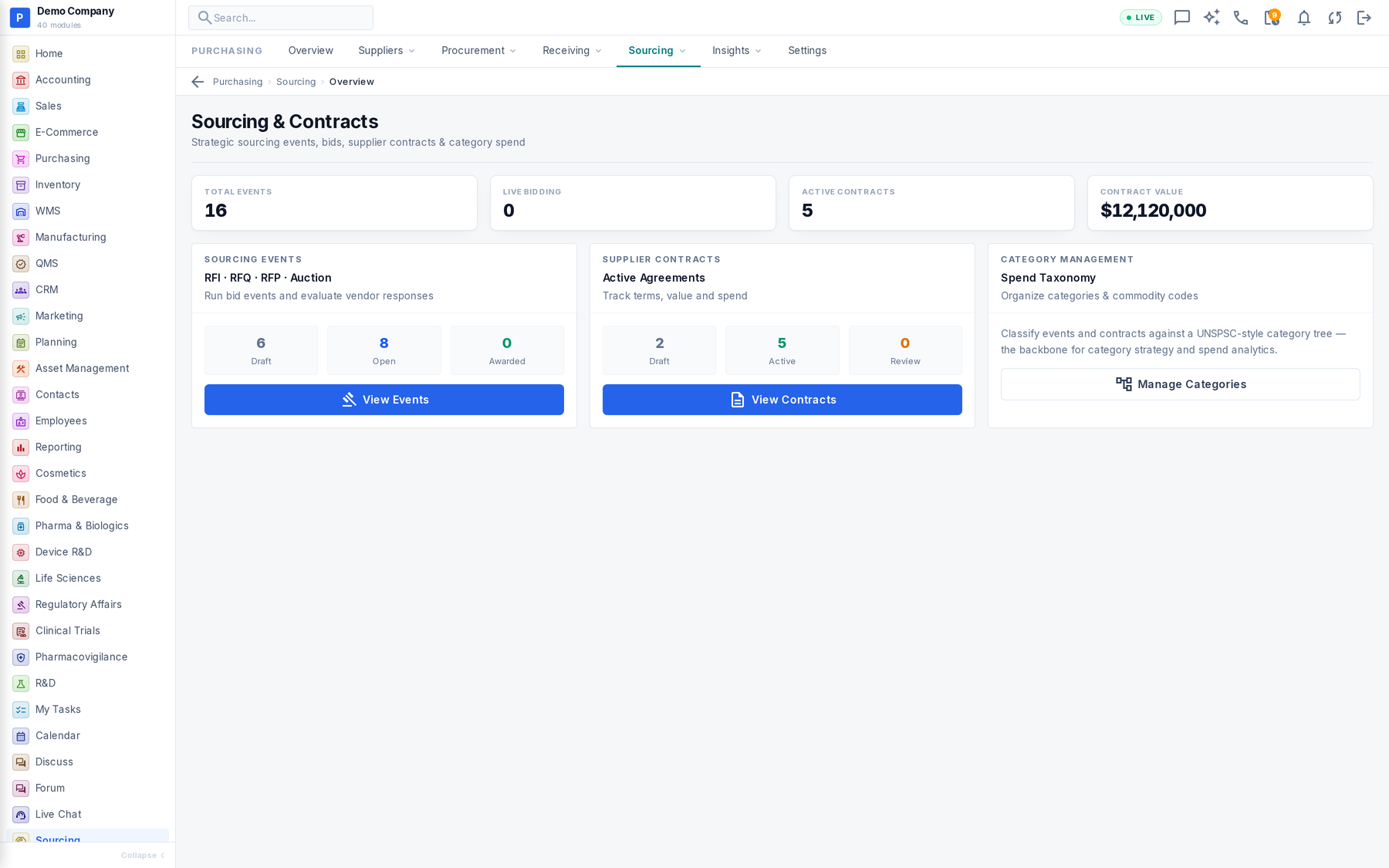Go to Planning in the sidebar
This screenshot has height=868, width=1389.
(x=87, y=343)
